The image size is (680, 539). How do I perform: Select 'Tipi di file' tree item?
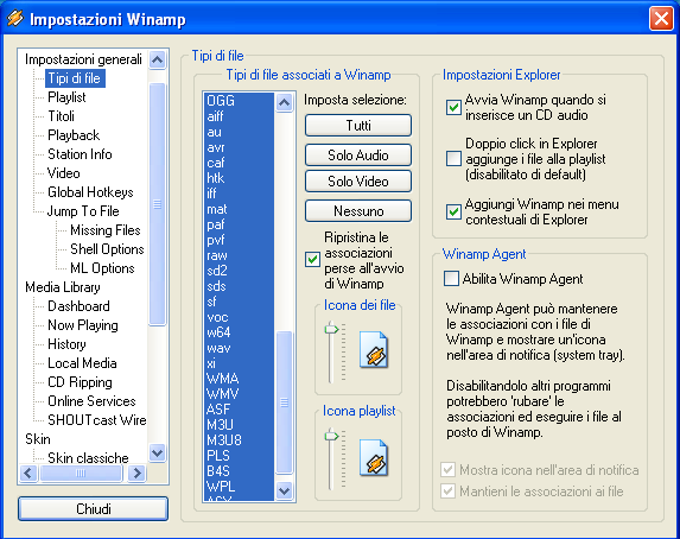[75, 78]
